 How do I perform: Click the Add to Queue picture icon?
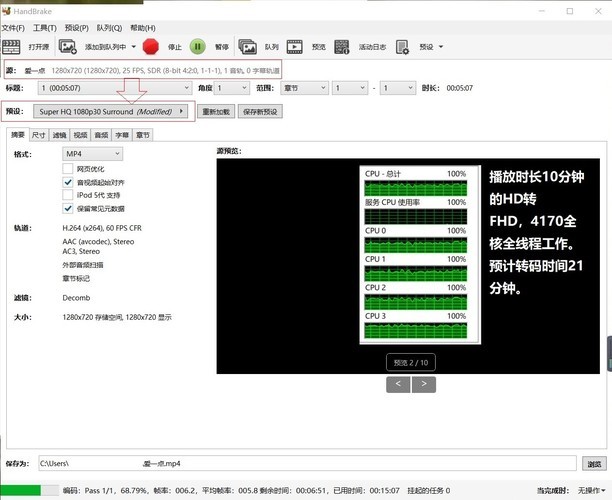tap(68, 47)
